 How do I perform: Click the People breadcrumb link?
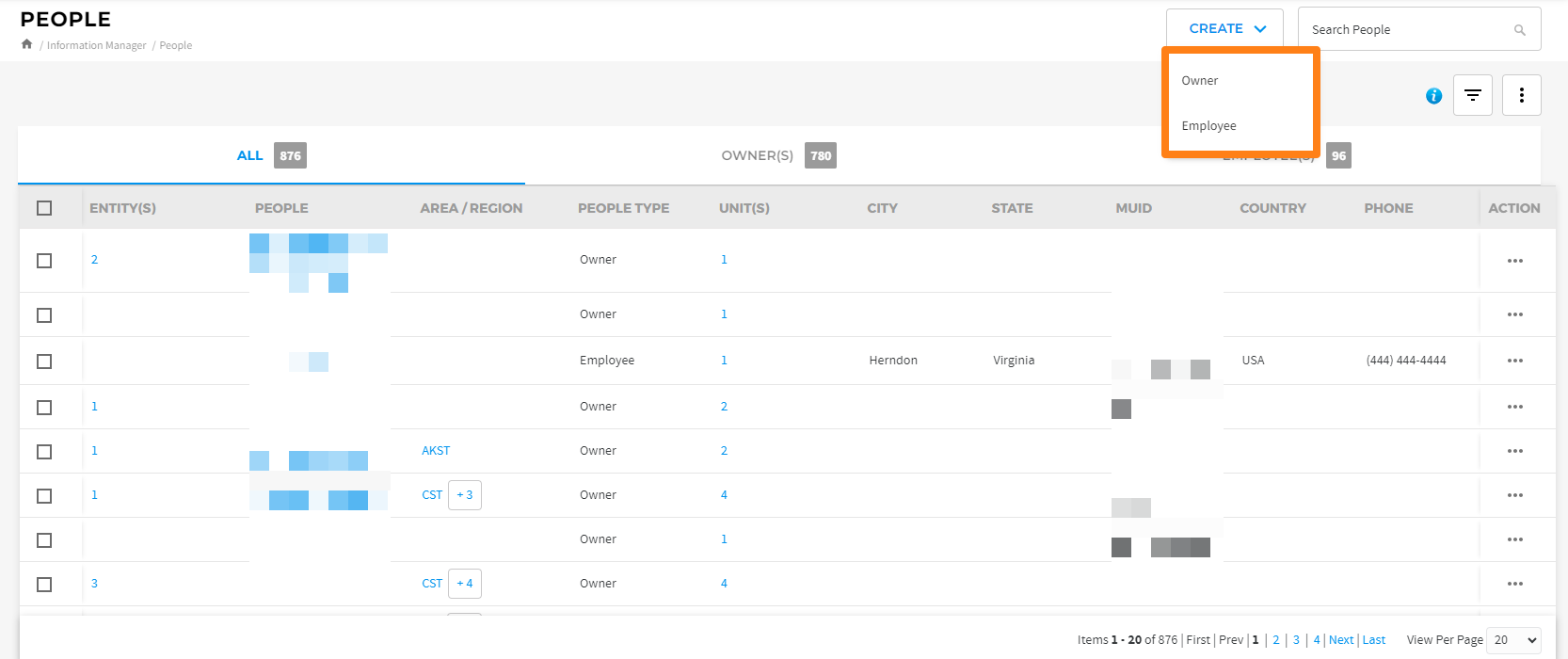176,45
